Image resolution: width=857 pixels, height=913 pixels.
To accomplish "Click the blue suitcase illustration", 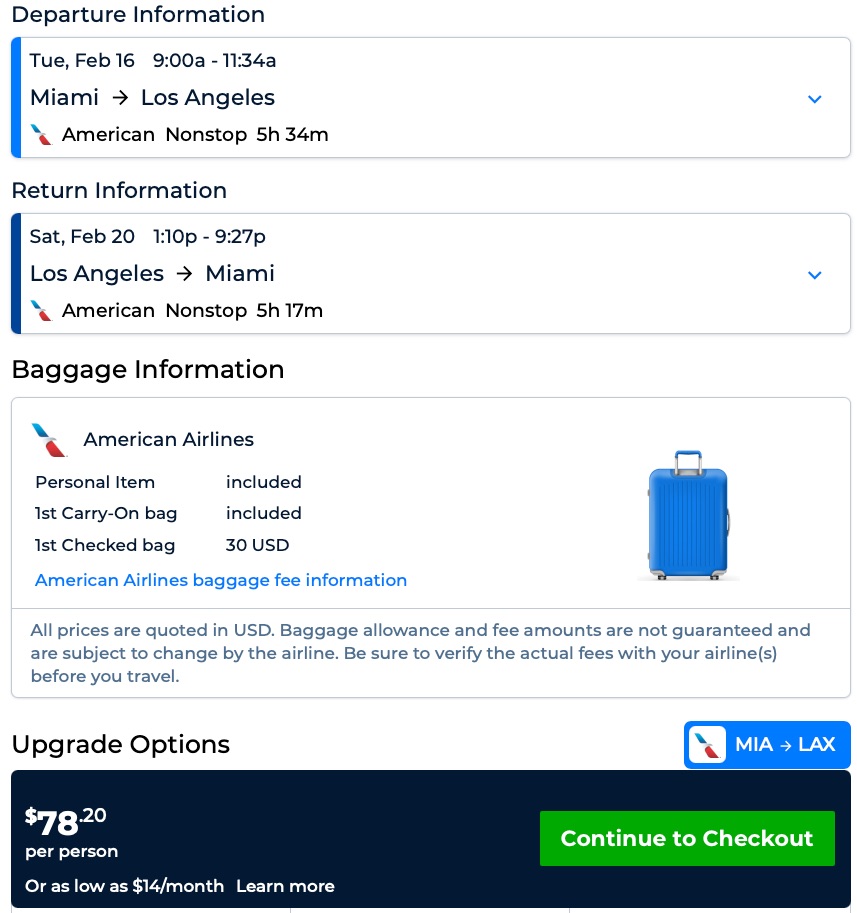I will point(687,514).
